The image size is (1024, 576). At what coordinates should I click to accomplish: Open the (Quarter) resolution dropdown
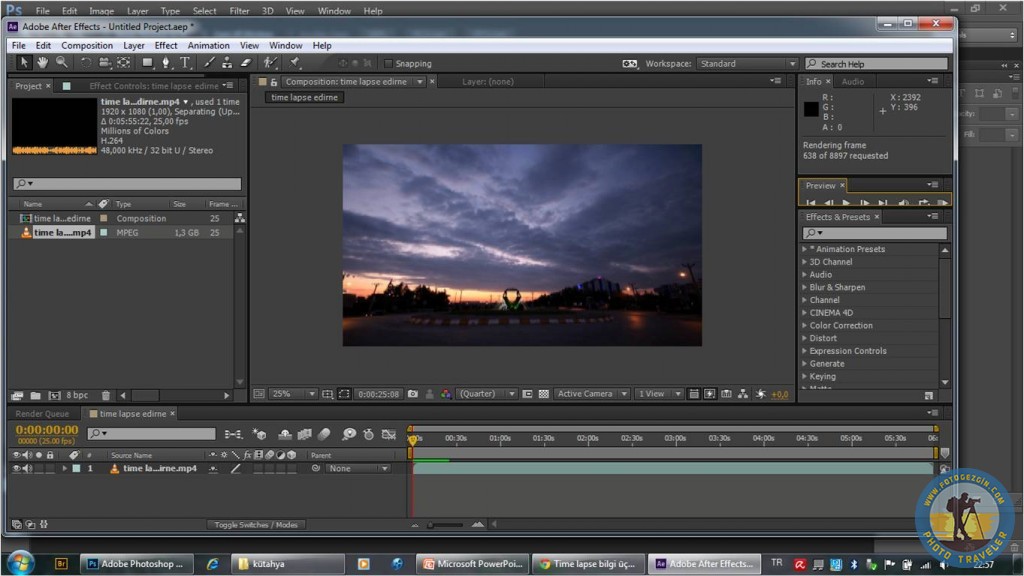(x=487, y=394)
